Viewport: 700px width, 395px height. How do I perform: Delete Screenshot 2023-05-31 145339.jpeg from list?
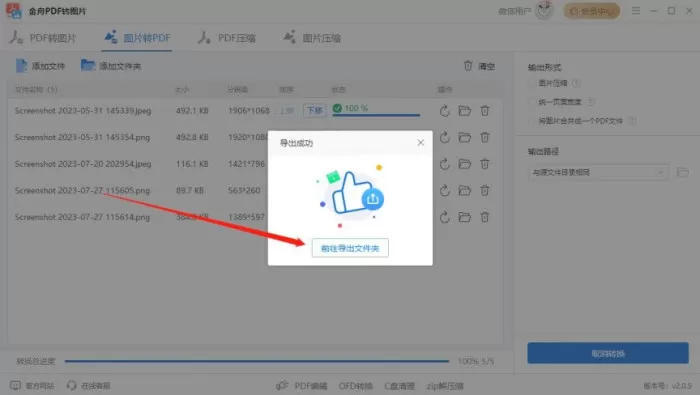(x=485, y=111)
